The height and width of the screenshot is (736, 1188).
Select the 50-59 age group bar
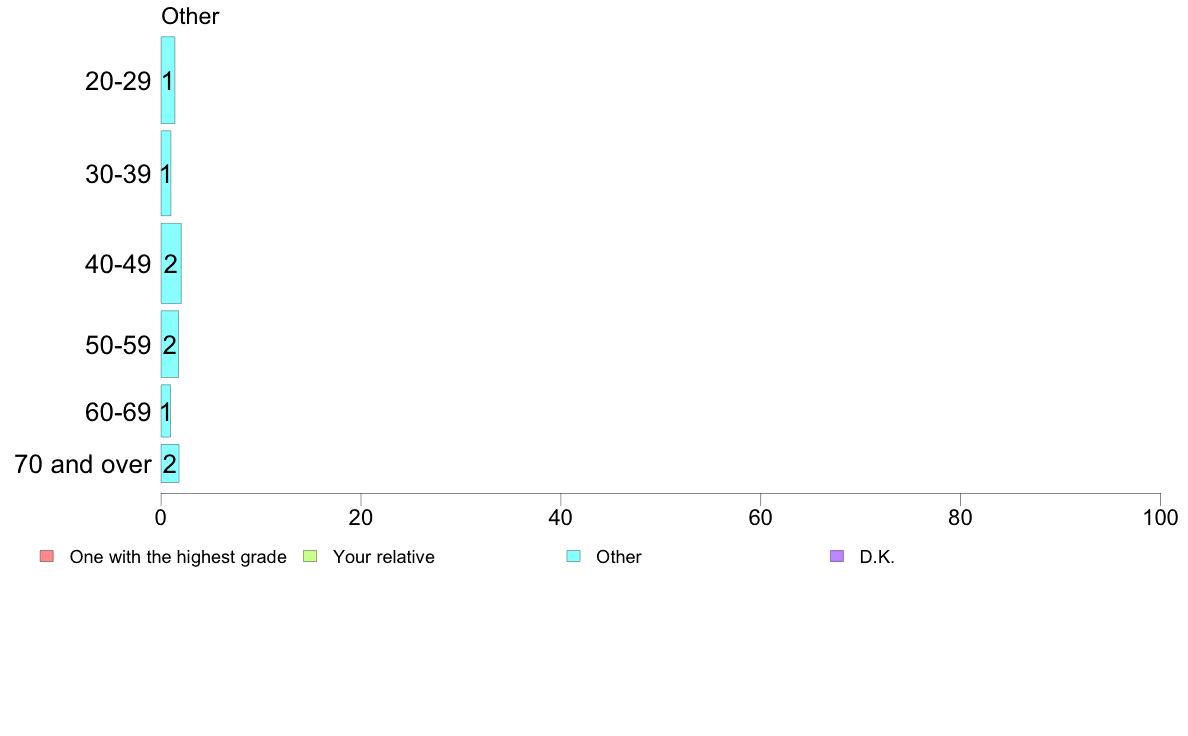coord(170,344)
